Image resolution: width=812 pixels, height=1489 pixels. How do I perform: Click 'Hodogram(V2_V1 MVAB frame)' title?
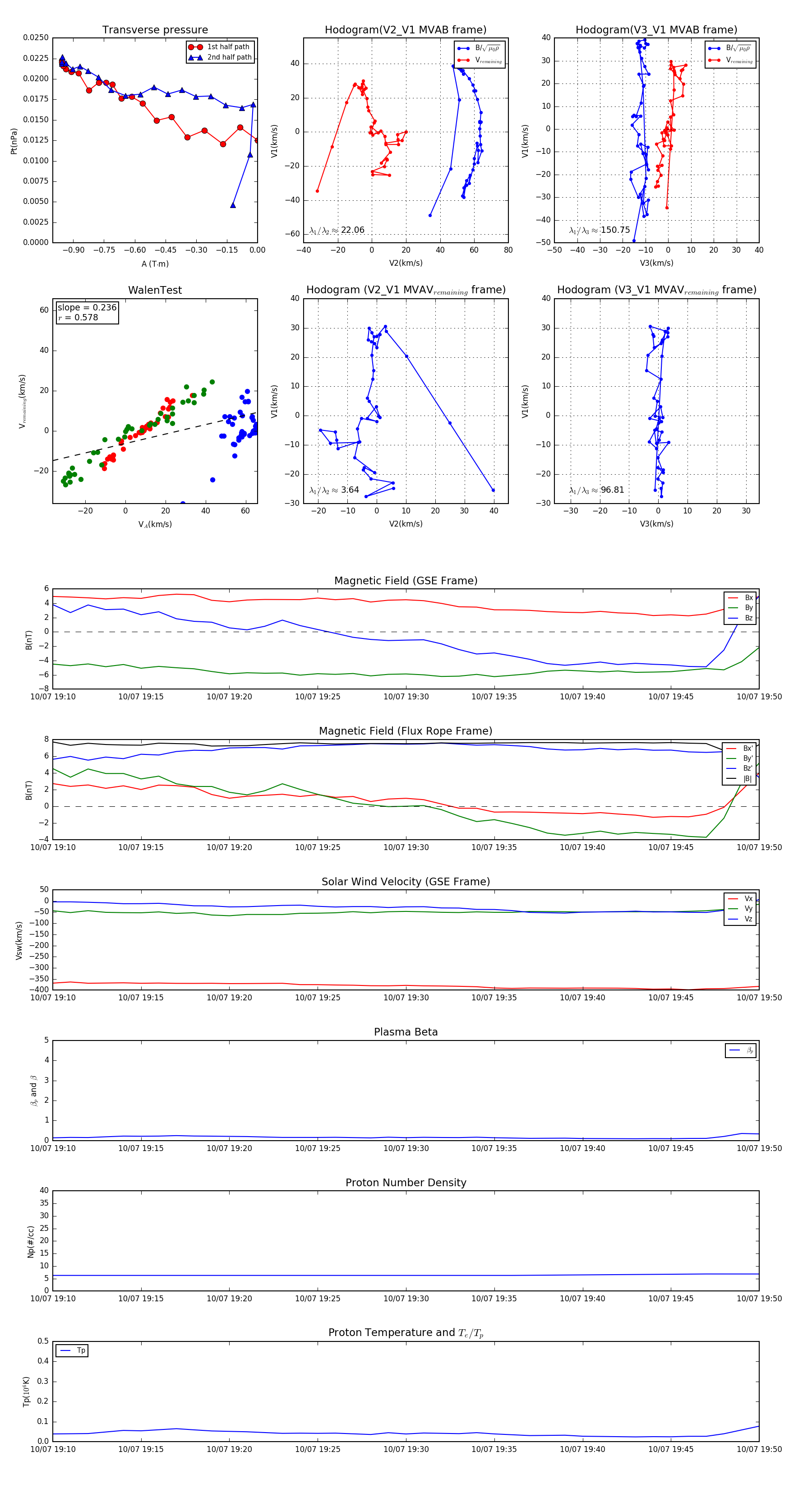(x=406, y=29)
